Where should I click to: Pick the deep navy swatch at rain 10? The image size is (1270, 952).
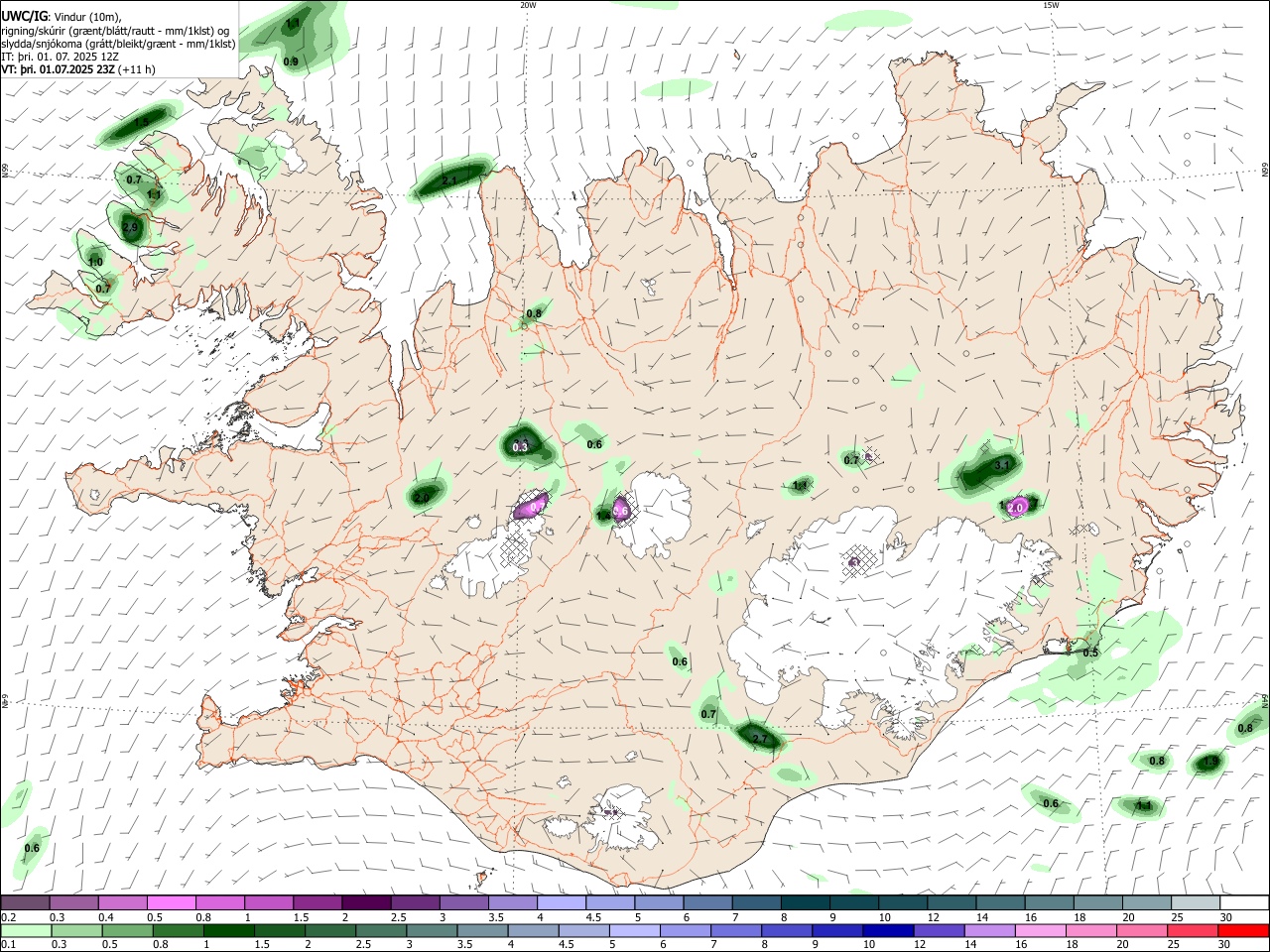[x=889, y=930]
